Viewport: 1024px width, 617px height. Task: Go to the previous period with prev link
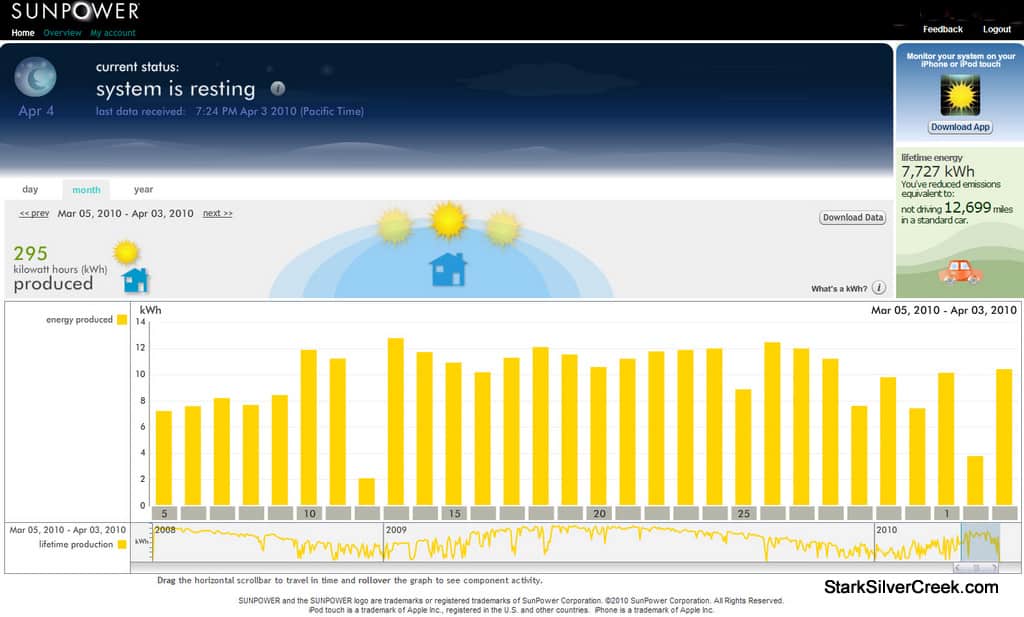coord(34,213)
